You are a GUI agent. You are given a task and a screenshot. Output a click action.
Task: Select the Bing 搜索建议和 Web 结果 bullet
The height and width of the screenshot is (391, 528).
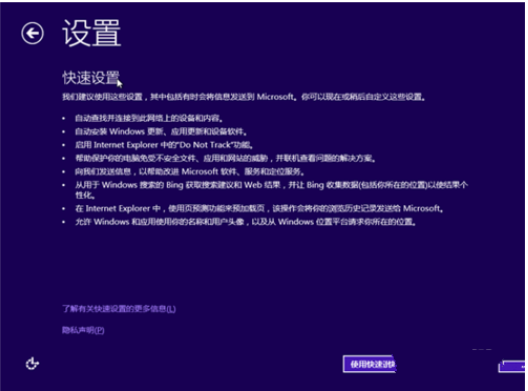[271, 190]
